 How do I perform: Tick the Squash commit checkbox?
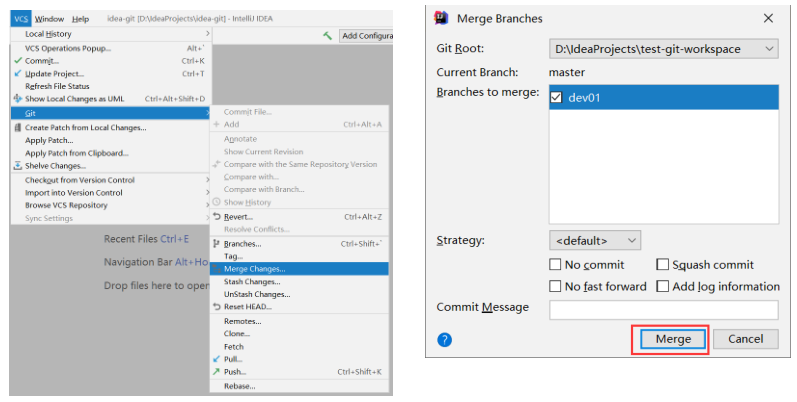662,265
